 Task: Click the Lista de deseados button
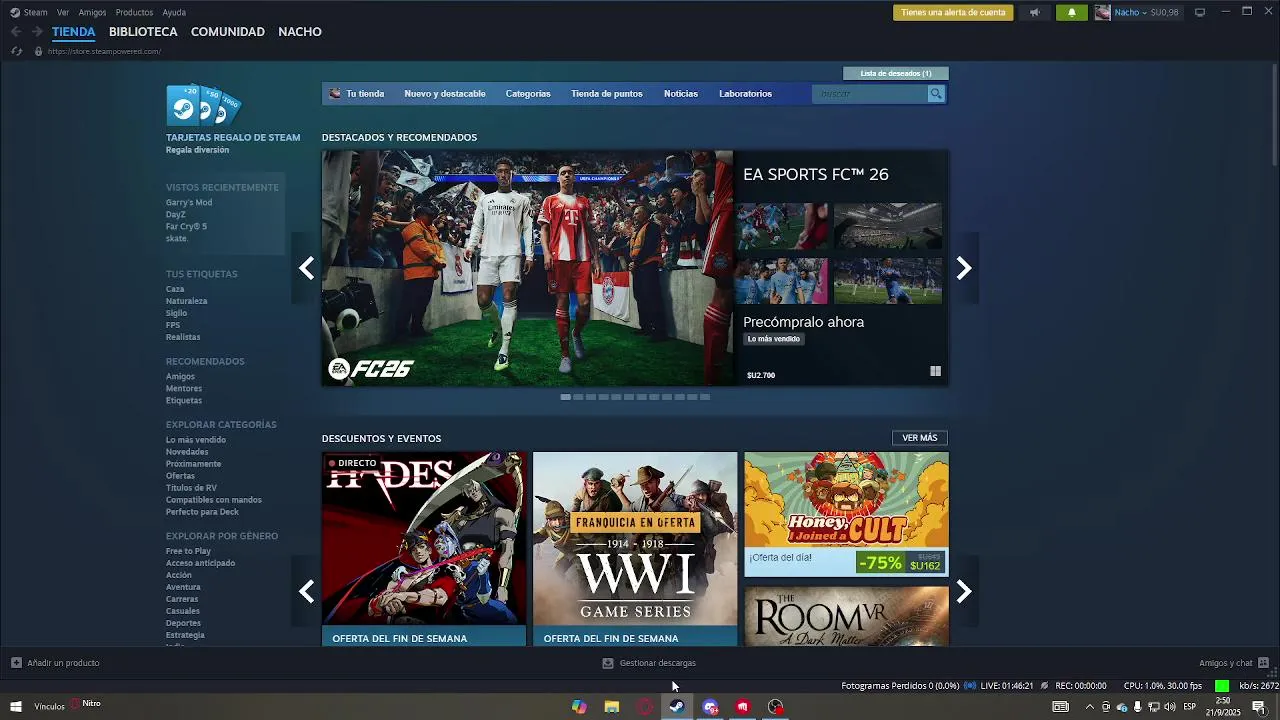coord(896,73)
